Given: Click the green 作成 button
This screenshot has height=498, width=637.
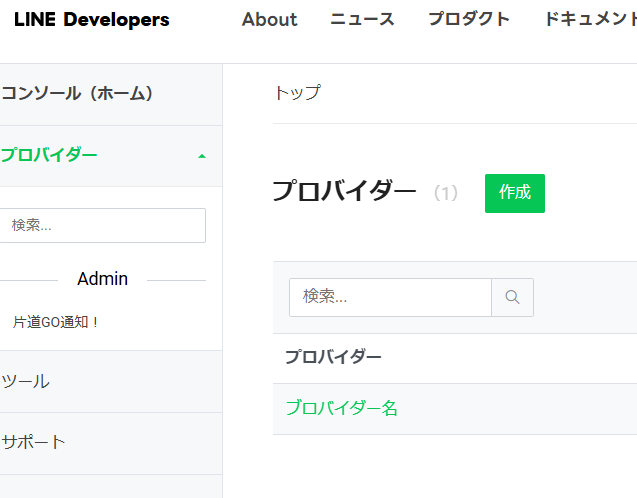Looking at the screenshot, I should point(515,193).
